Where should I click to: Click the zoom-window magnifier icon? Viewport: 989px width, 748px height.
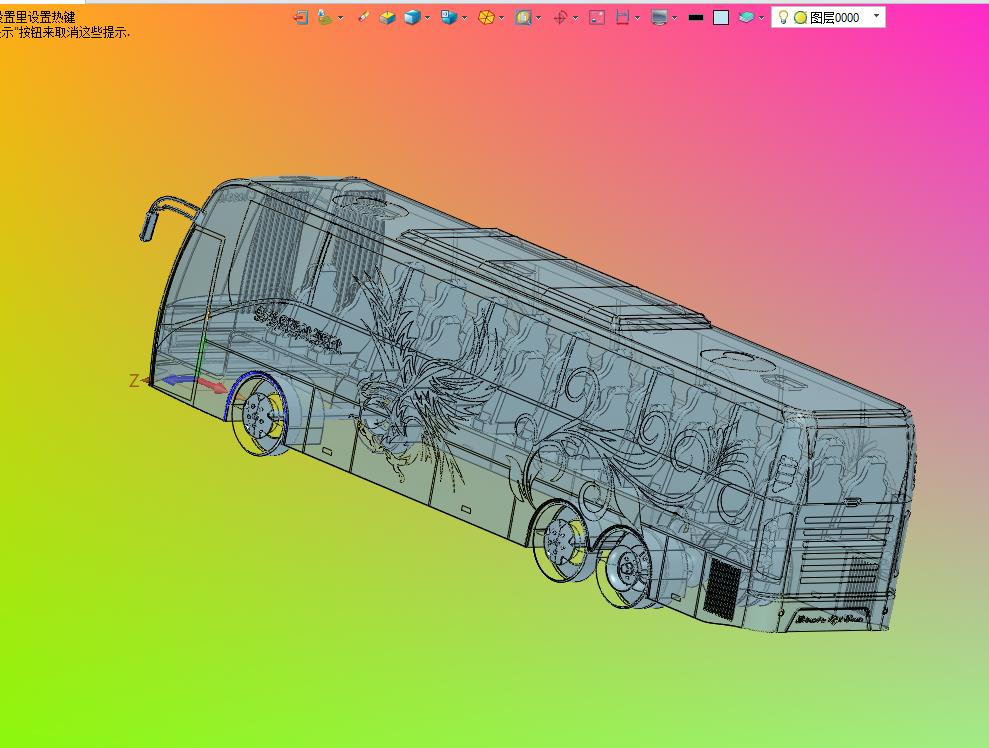[x=523, y=18]
